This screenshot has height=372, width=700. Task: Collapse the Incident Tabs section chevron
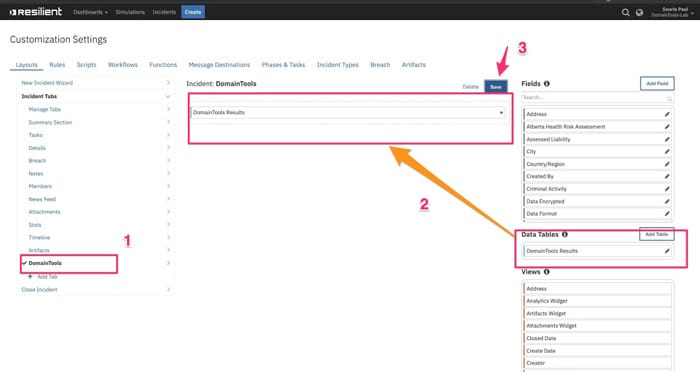pyautogui.click(x=168, y=96)
